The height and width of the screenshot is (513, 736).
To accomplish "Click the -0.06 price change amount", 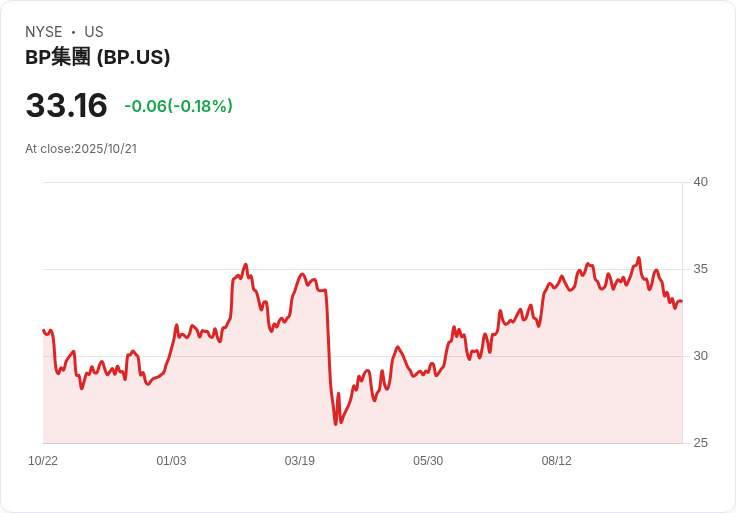I will (144, 106).
